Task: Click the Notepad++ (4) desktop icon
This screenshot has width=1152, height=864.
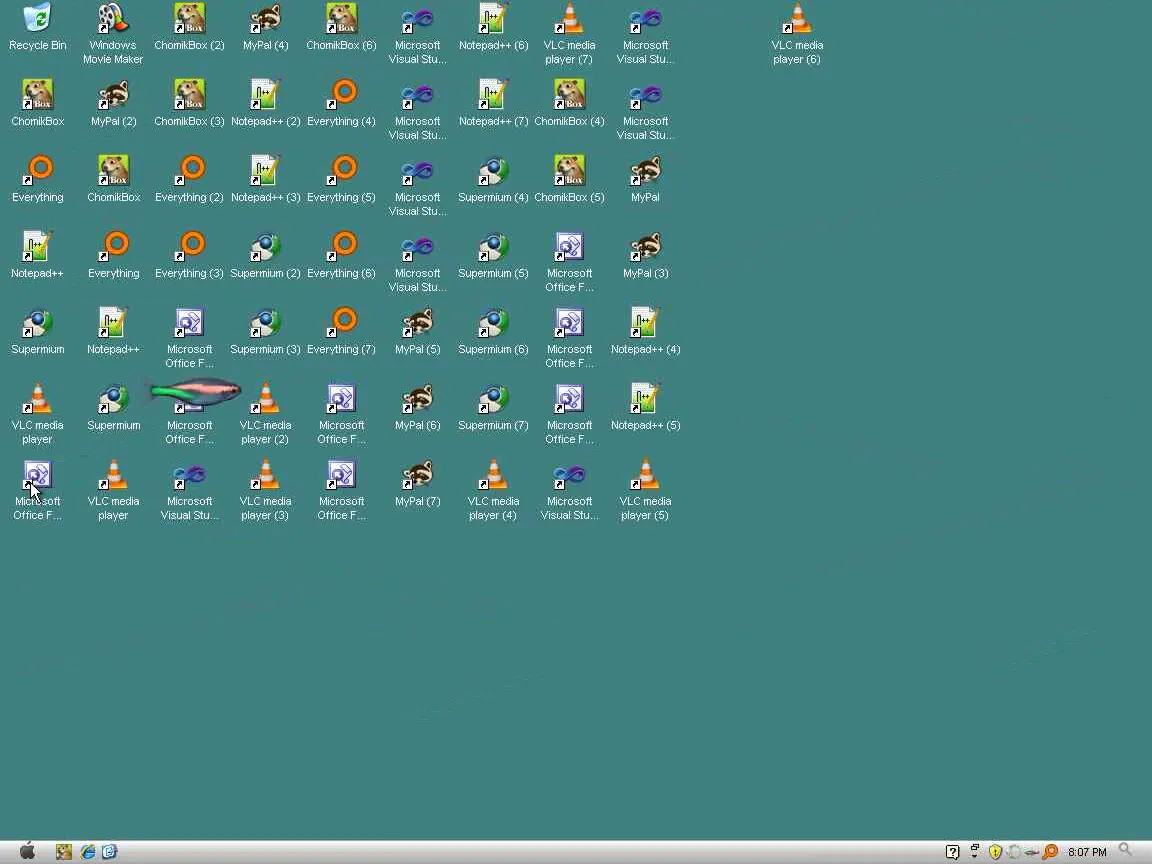Action: [x=645, y=332]
